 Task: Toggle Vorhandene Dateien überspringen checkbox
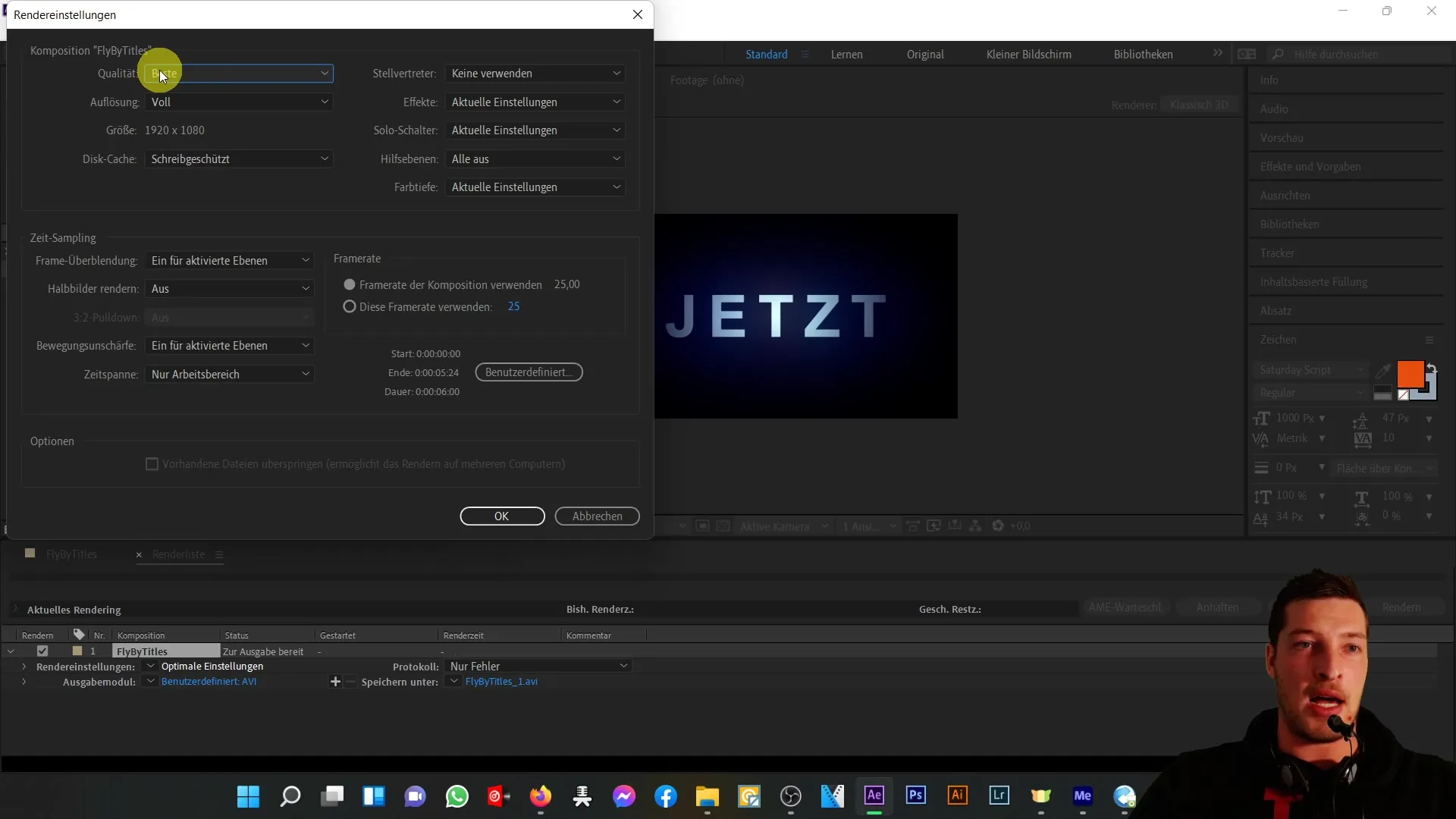tap(152, 464)
